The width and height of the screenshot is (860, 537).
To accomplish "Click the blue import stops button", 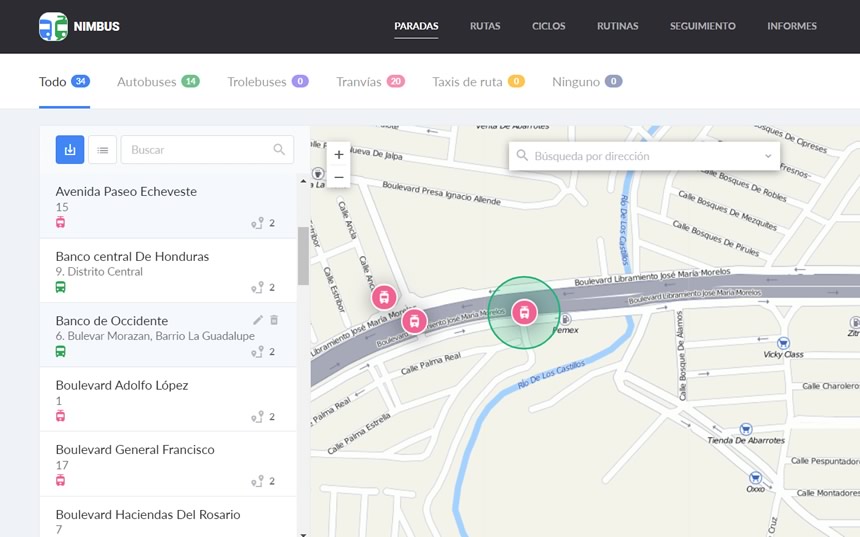I will pyautogui.click(x=70, y=150).
